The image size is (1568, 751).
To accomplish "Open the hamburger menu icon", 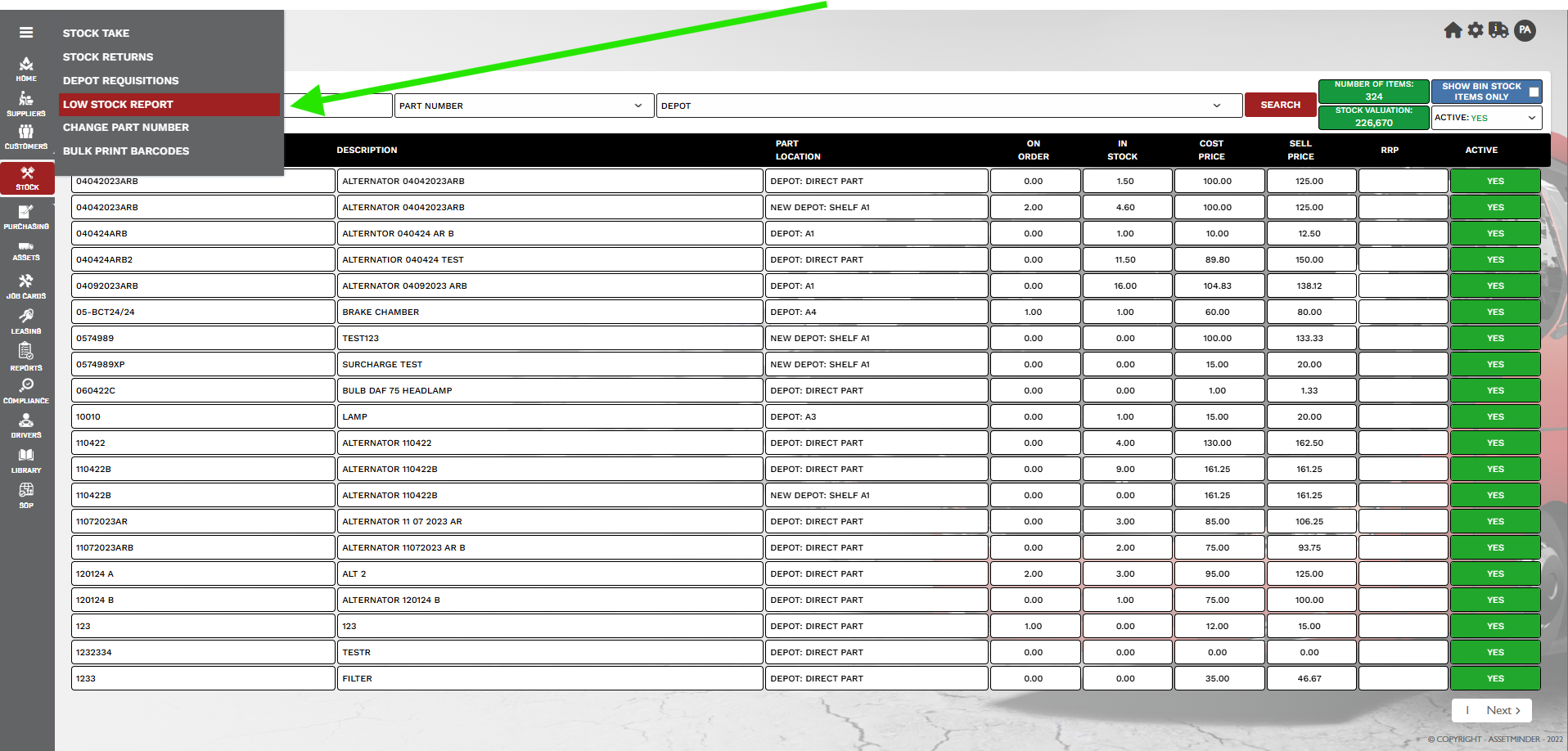I will tap(26, 33).
